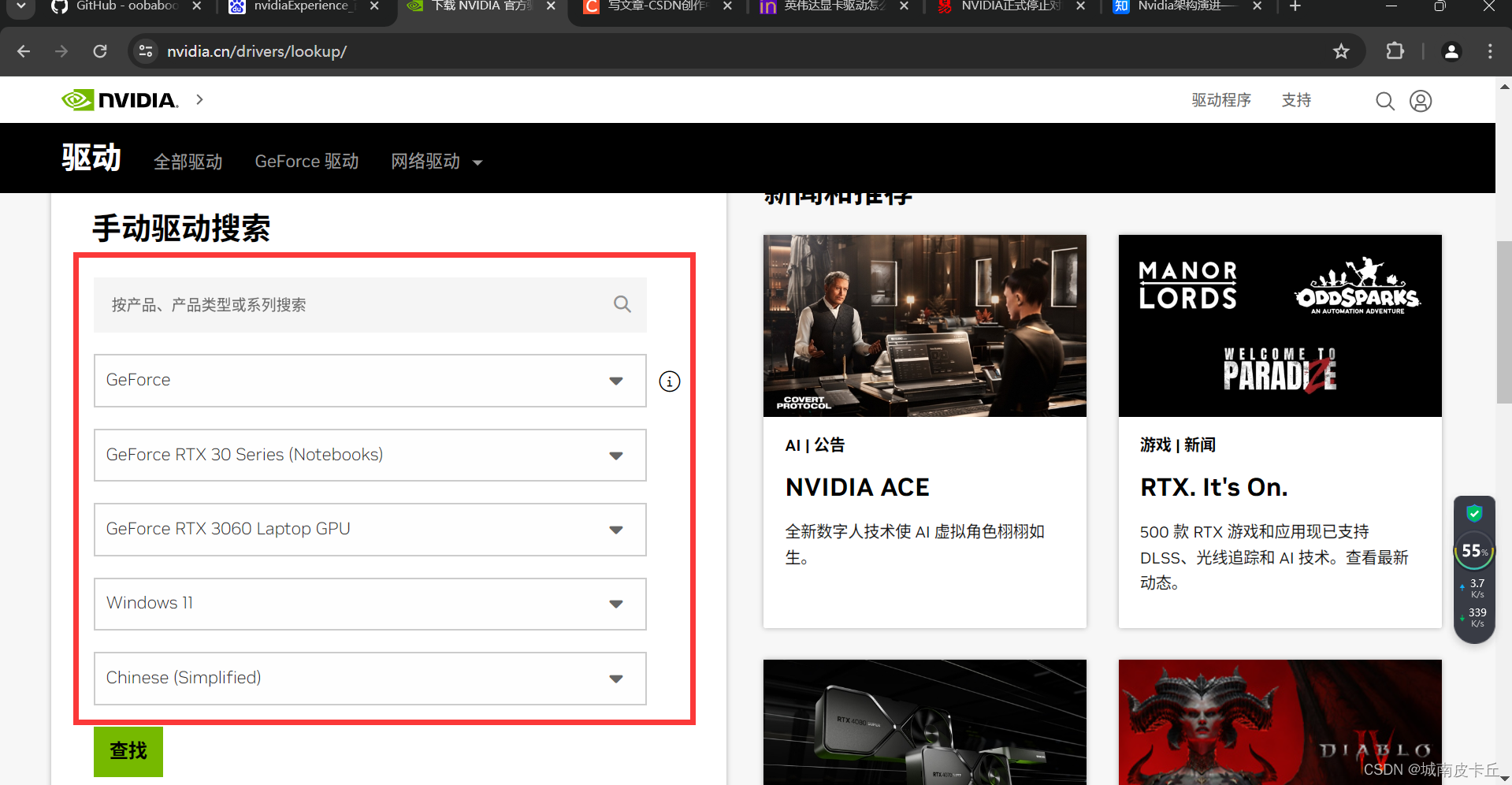Open Chrome three-dot menu
This screenshot has width=1512, height=785.
(1490, 51)
